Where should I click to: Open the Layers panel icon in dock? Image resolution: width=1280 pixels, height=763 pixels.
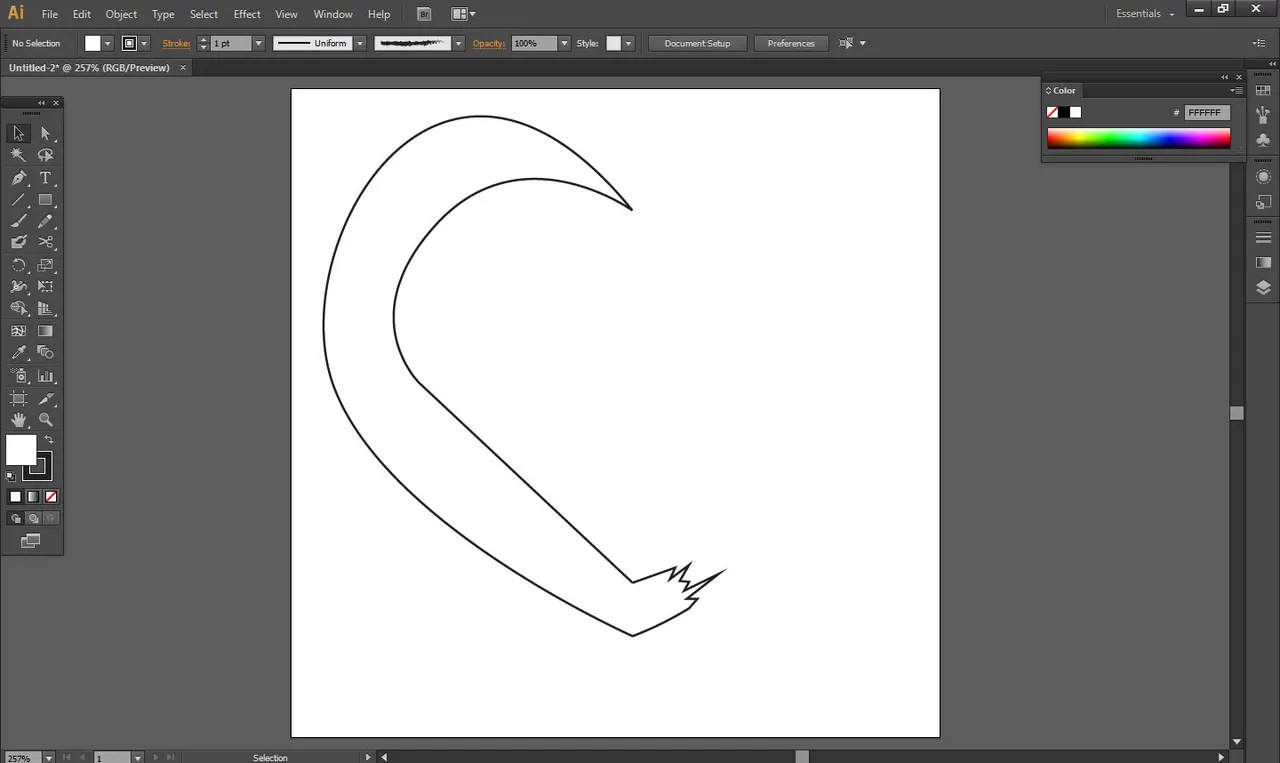tap(1263, 288)
